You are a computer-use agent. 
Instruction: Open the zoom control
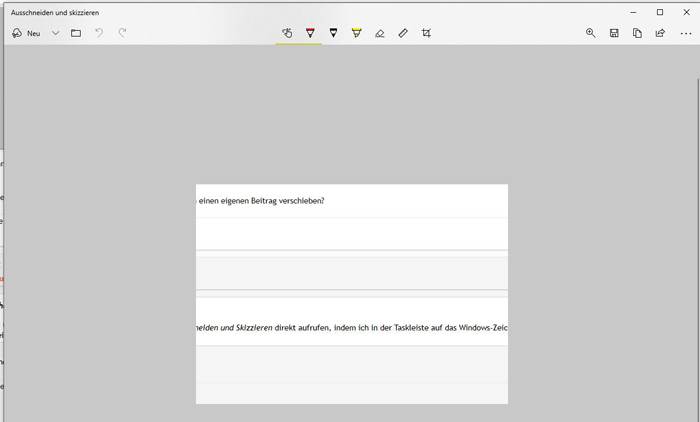tap(591, 33)
